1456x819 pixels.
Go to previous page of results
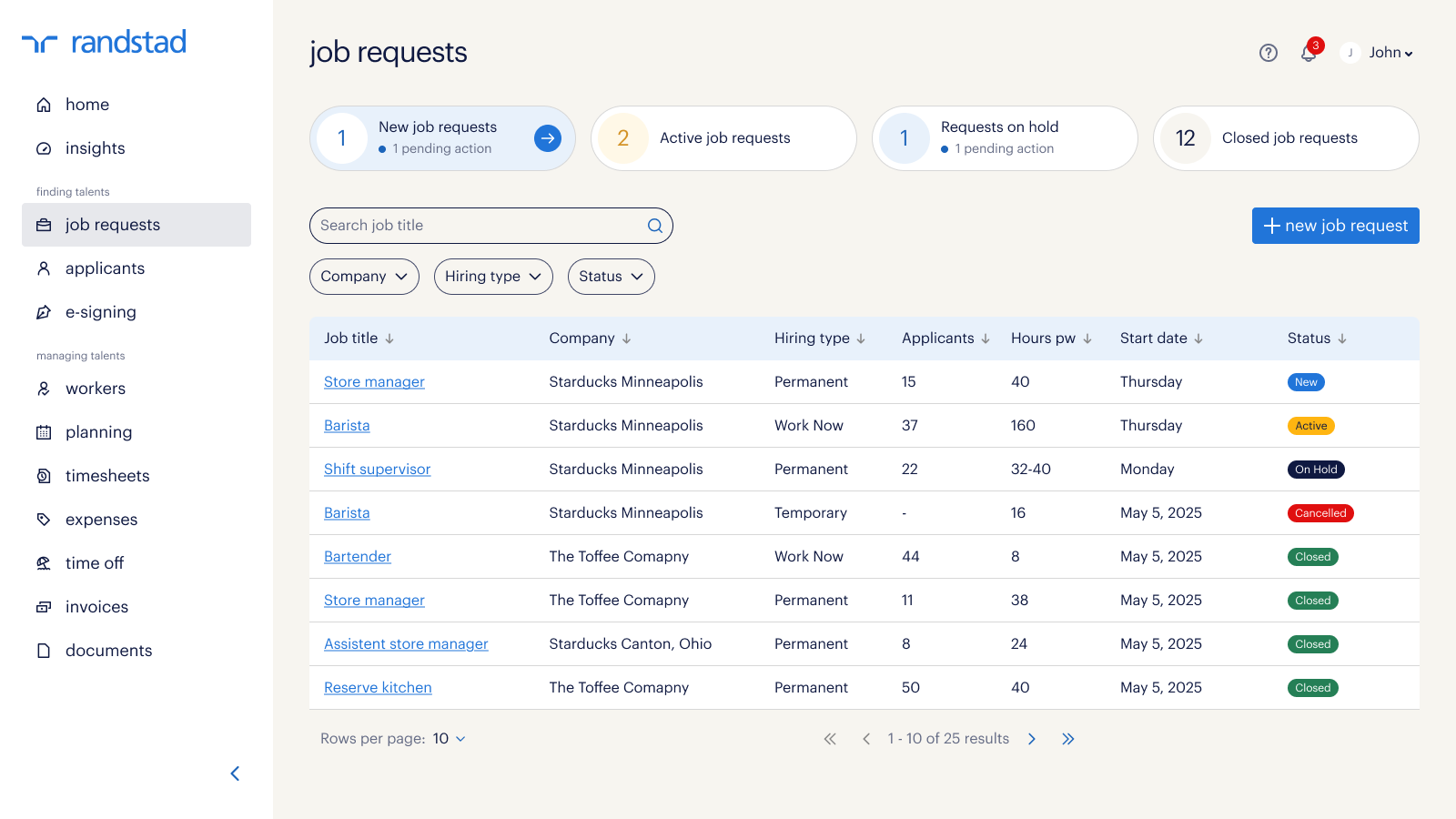tap(866, 739)
